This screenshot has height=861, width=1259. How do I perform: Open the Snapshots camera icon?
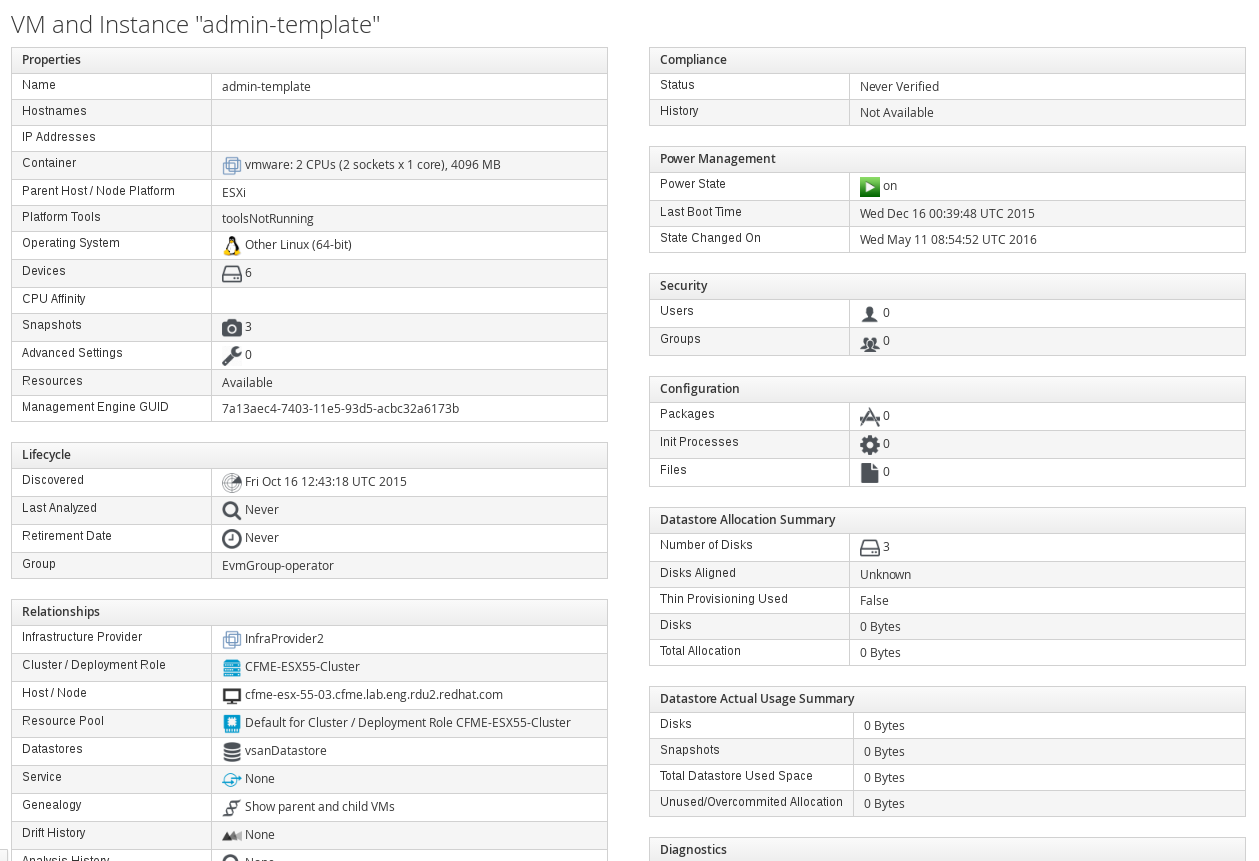click(232, 327)
